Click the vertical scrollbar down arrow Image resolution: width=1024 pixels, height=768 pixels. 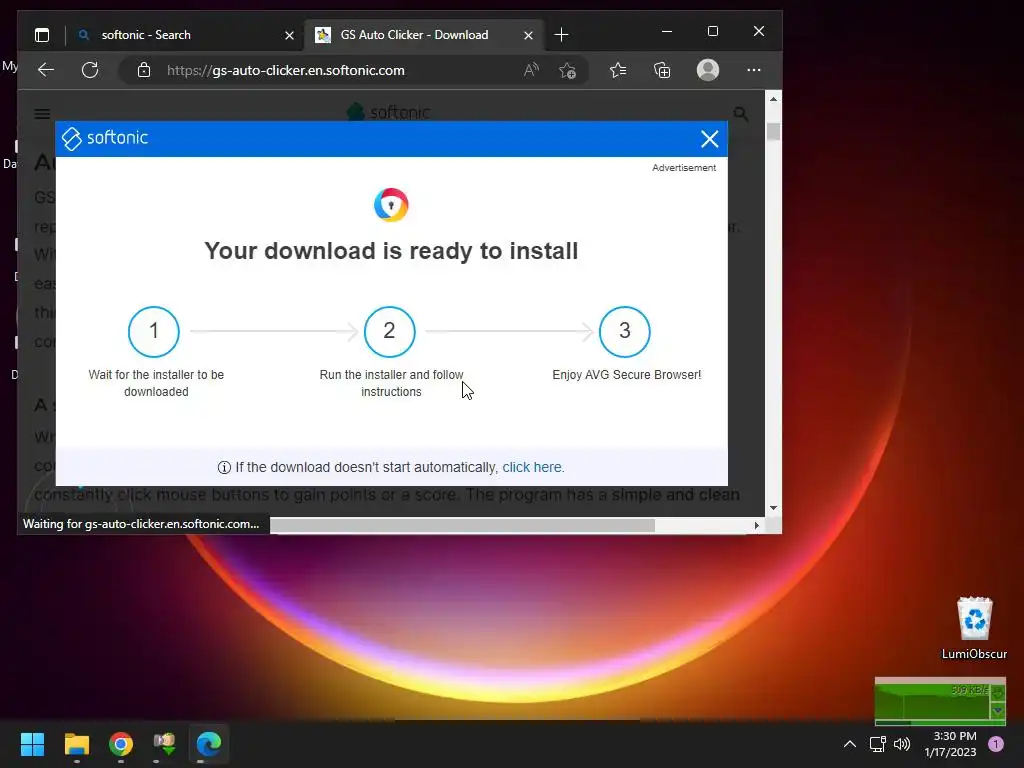(x=773, y=507)
